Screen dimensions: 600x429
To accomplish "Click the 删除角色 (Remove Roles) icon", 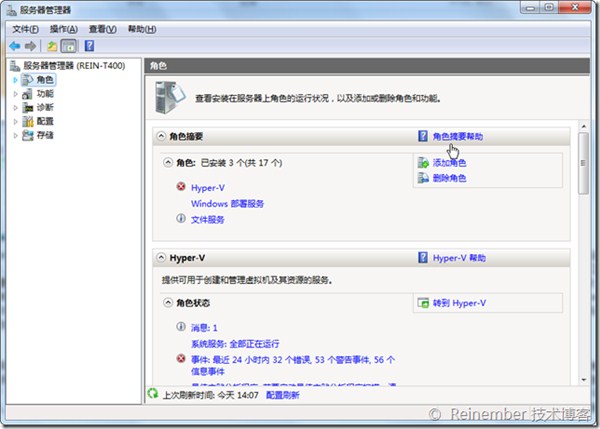I will point(423,178).
